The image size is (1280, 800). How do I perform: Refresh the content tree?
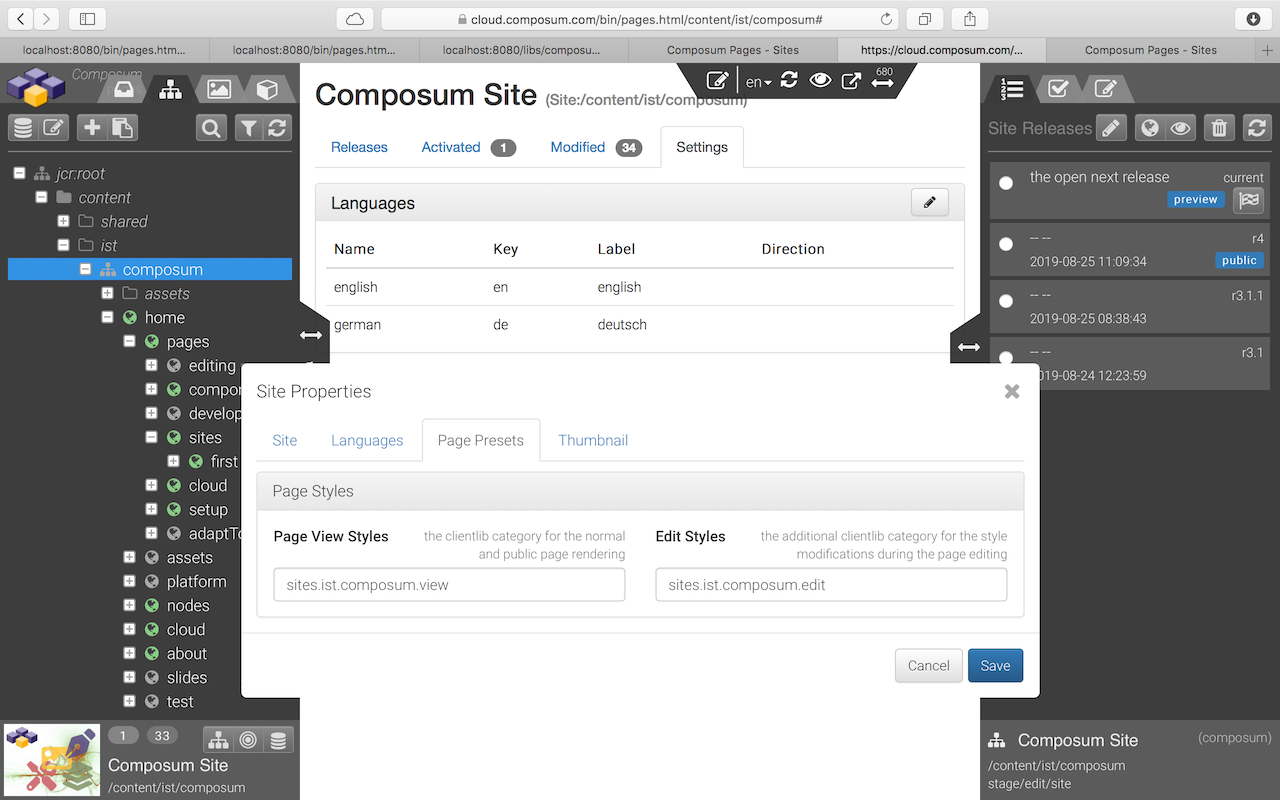pos(277,128)
